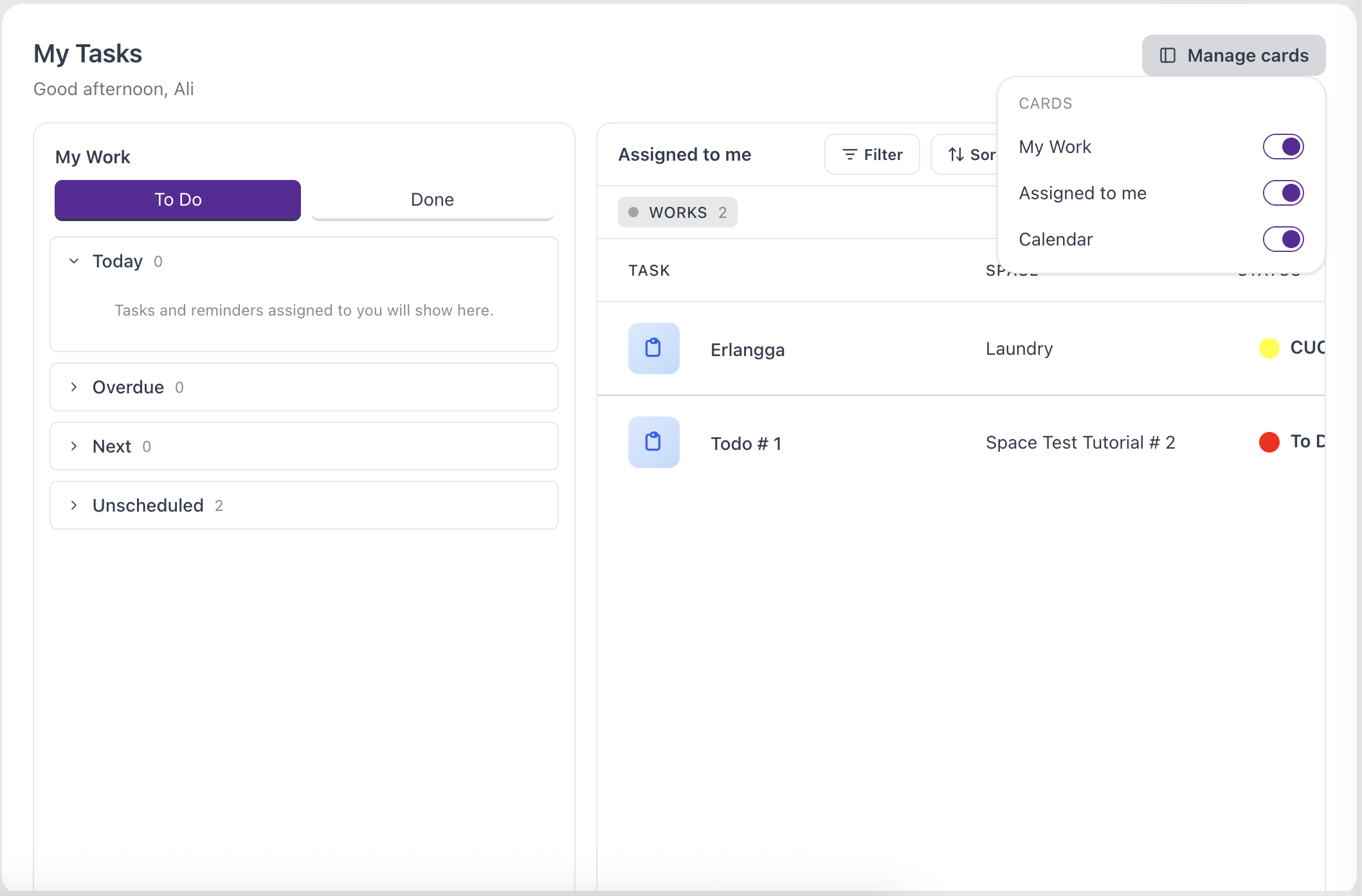Viewport: 1362px width, 896px height.
Task: Expand the Overdue section
Action: click(304, 387)
